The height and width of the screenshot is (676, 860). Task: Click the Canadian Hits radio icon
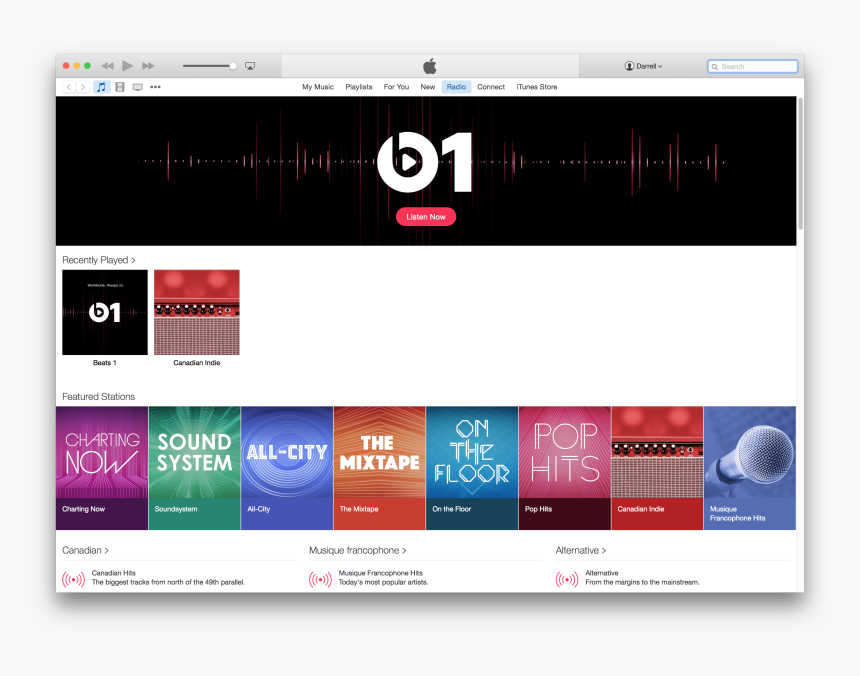click(x=73, y=579)
